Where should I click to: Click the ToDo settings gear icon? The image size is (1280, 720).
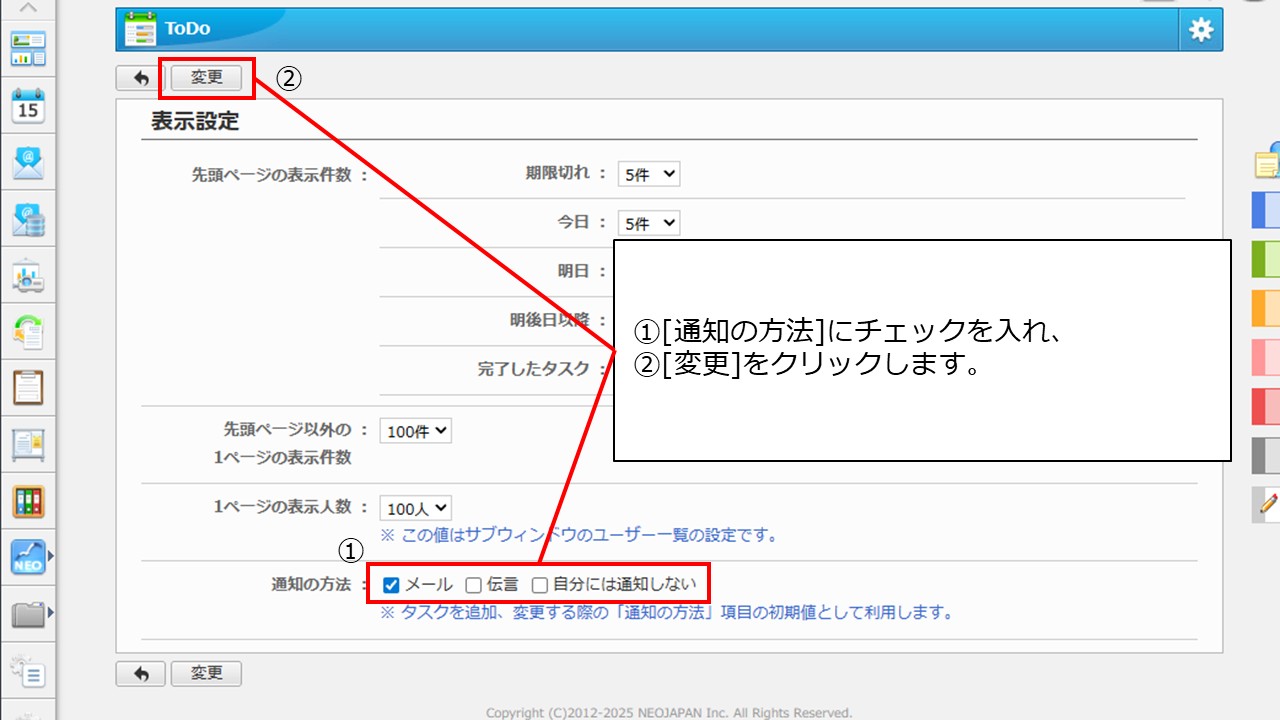[1200, 30]
